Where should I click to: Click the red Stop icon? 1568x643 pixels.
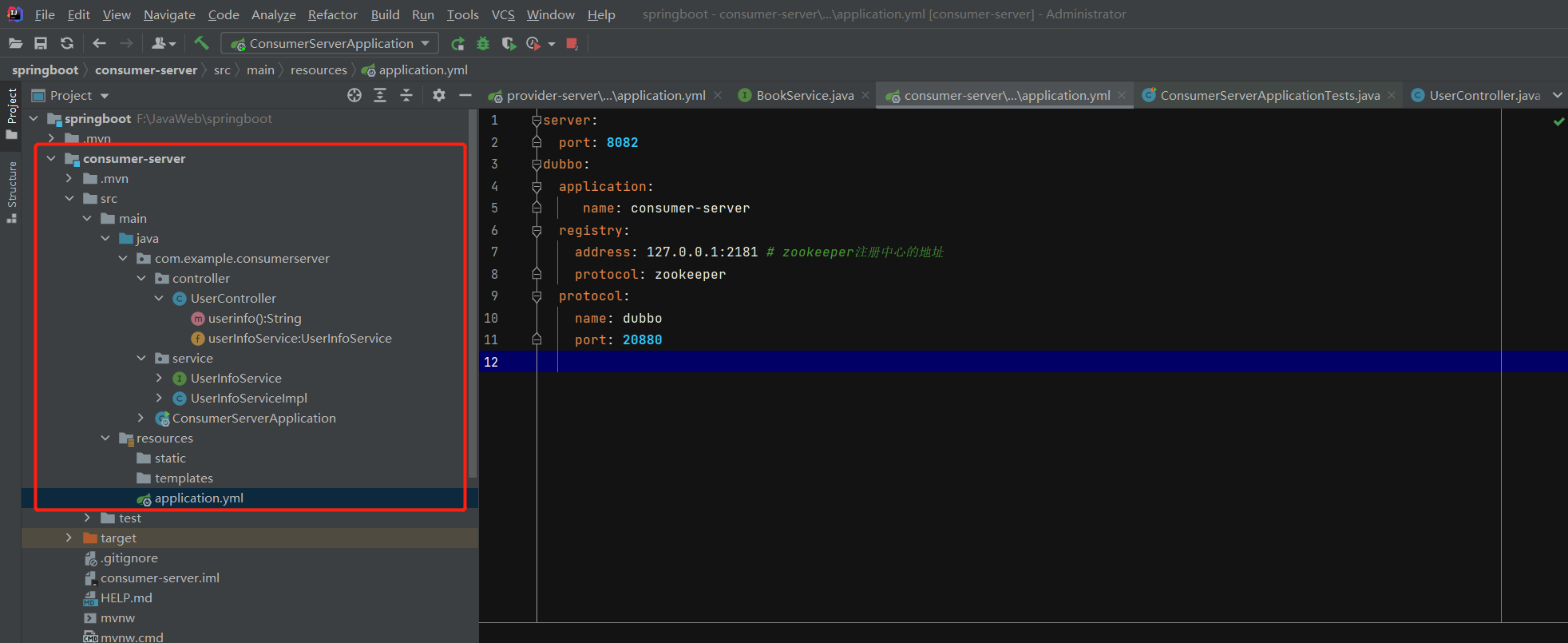point(572,43)
